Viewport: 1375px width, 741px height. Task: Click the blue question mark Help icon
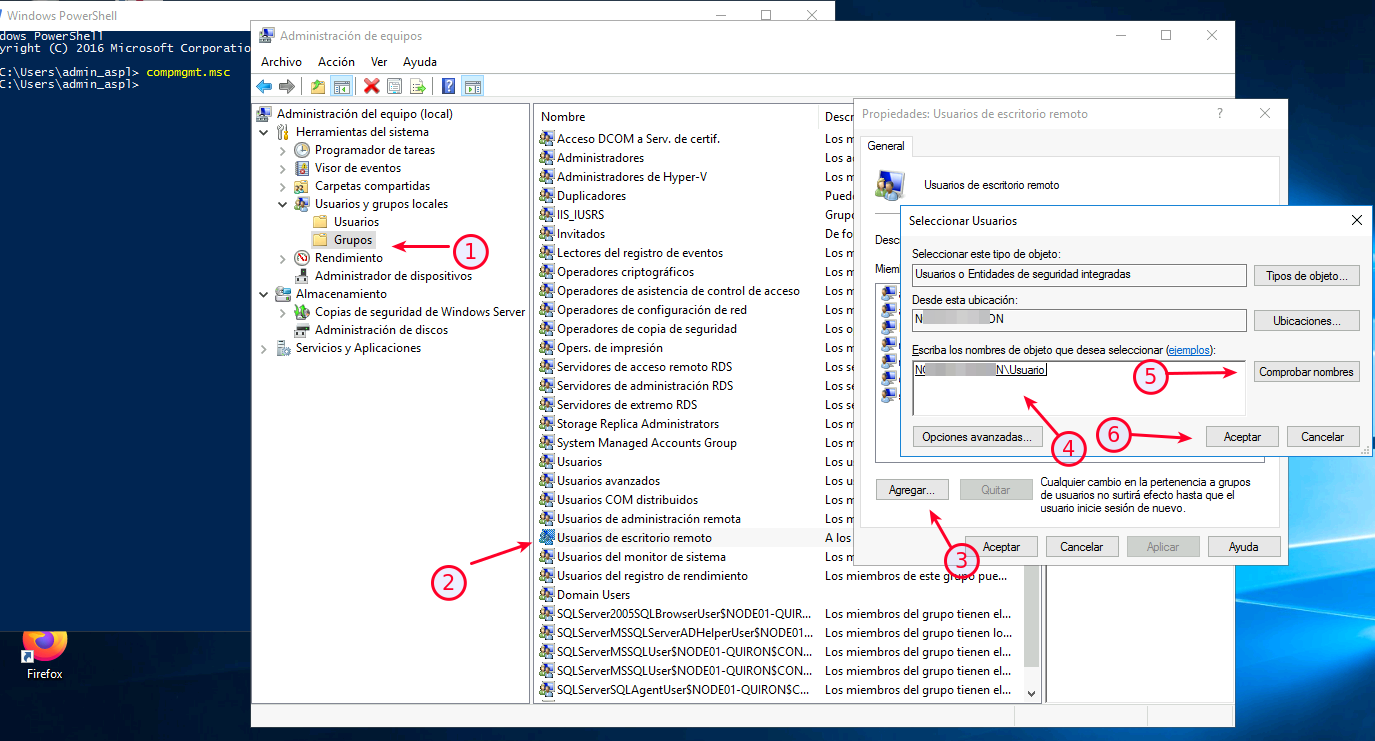click(449, 87)
